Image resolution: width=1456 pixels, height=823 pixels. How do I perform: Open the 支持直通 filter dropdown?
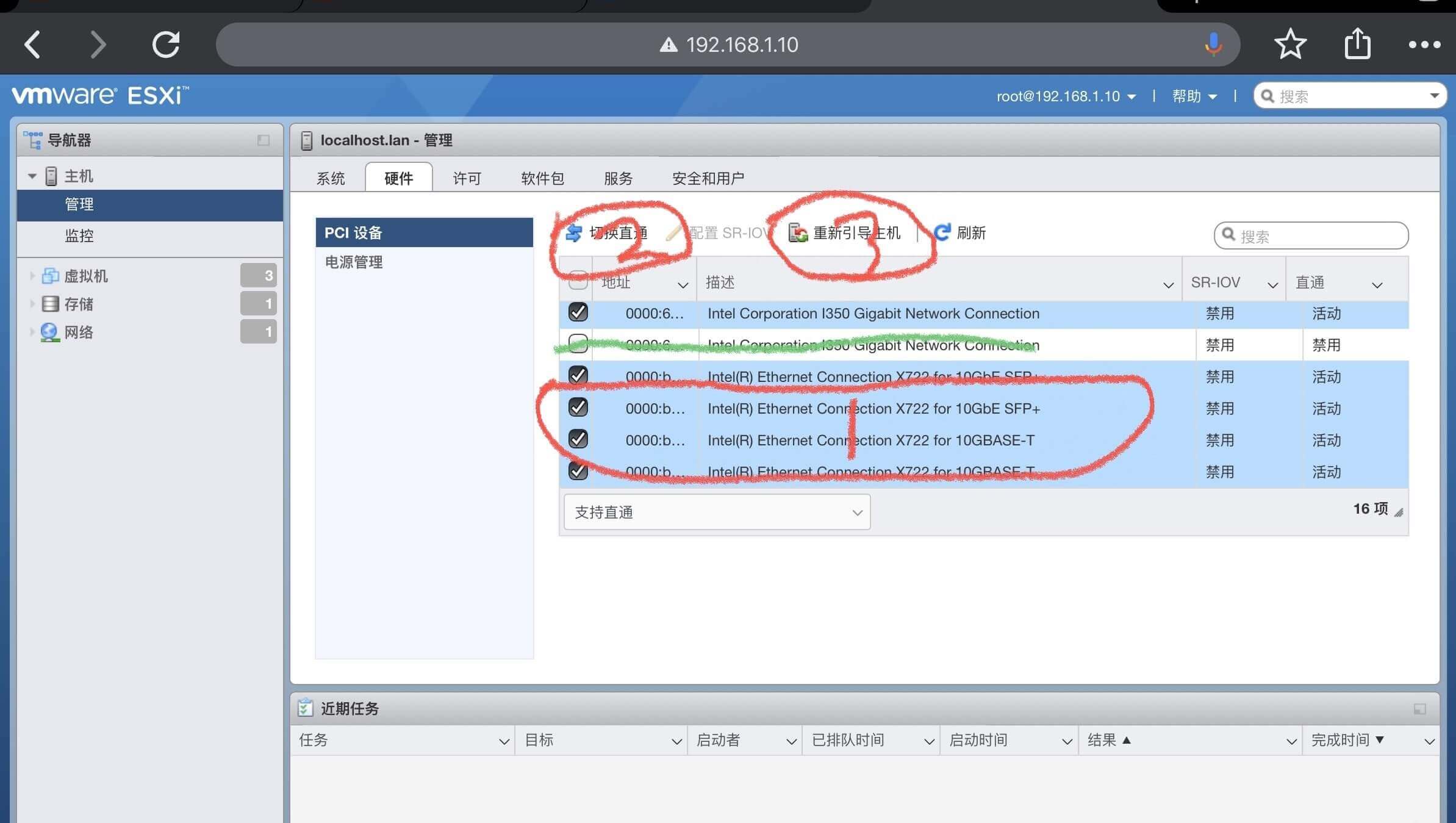pos(717,512)
